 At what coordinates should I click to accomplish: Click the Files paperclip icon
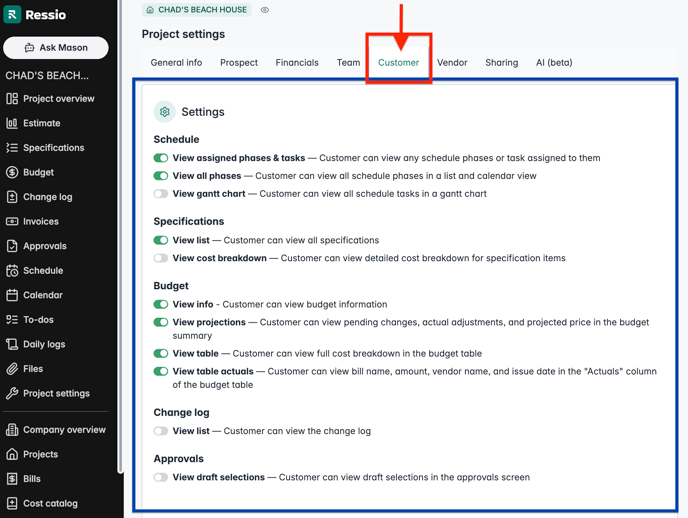coord(12,369)
